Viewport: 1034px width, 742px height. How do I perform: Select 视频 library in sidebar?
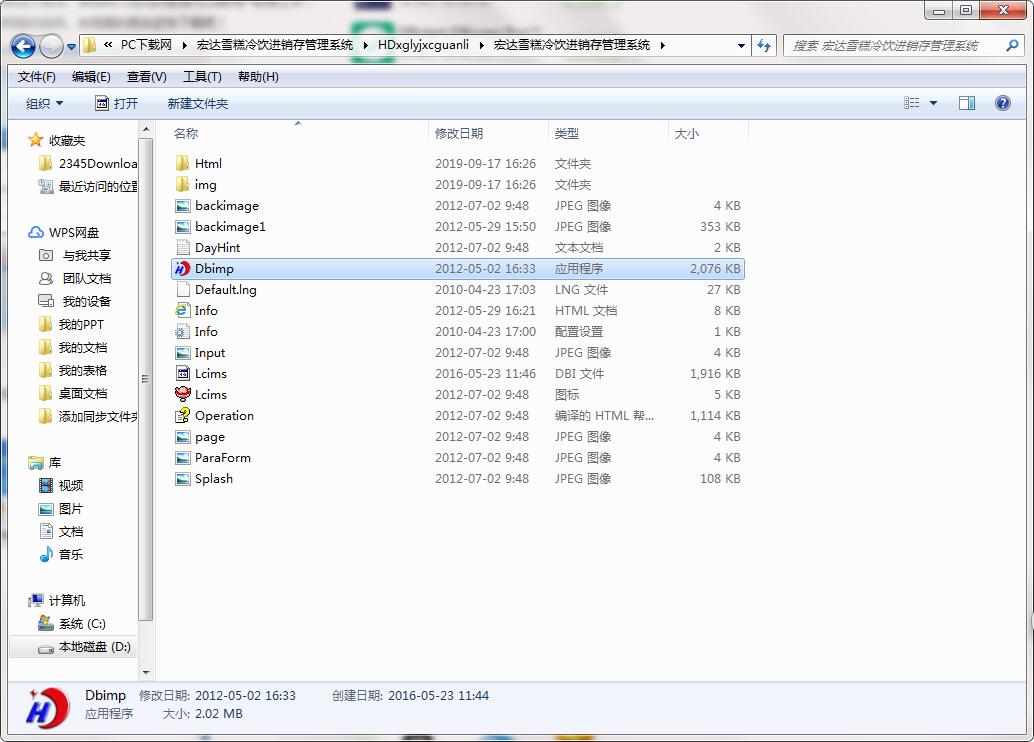[61, 485]
